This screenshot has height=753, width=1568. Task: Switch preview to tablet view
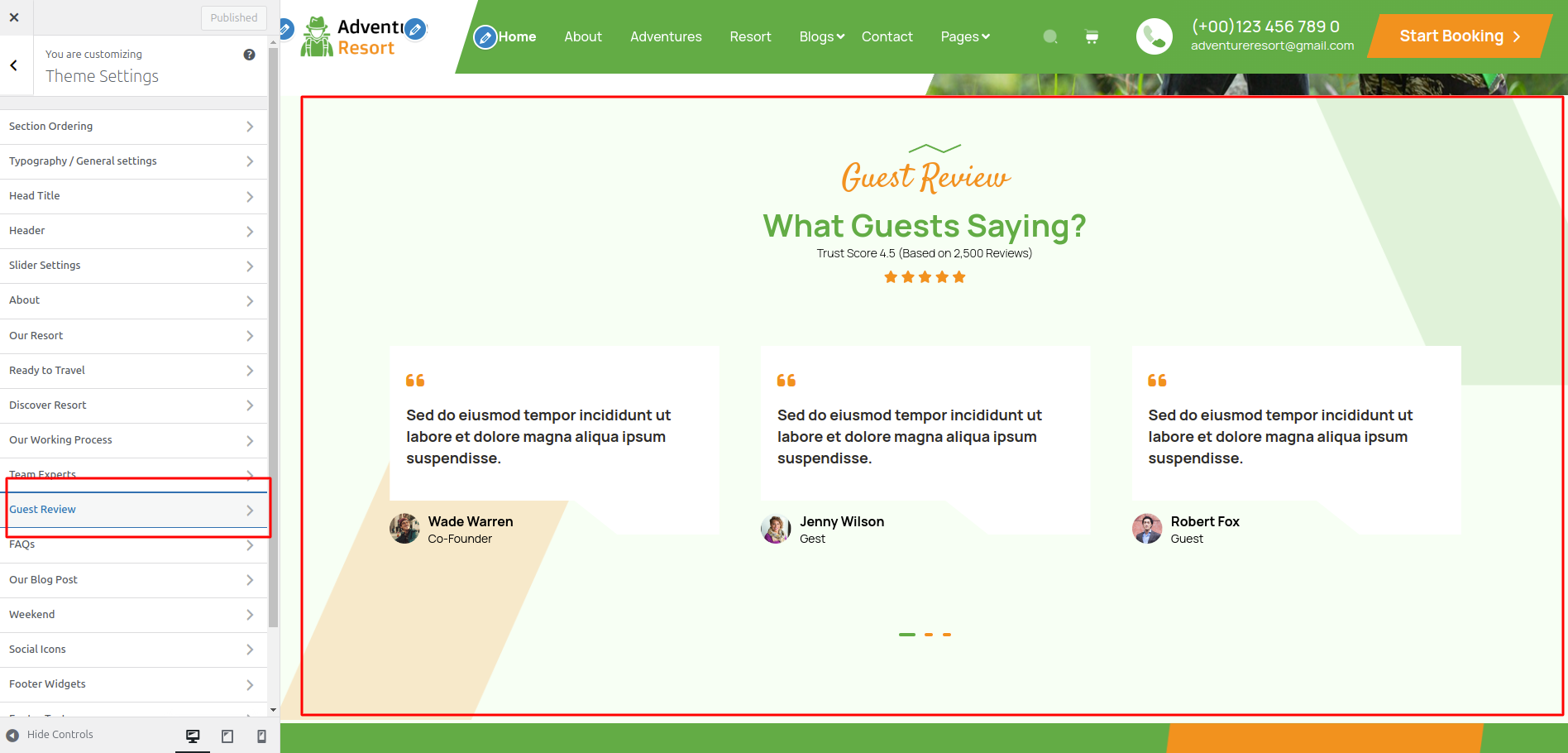click(x=226, y=735)
